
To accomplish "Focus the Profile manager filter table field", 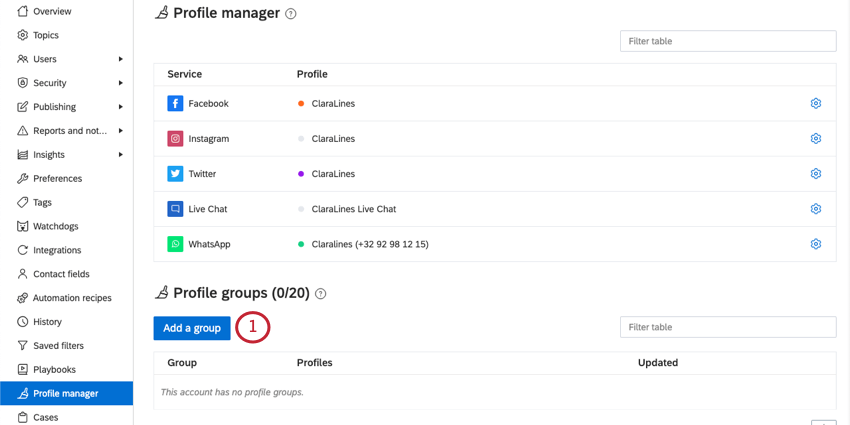I will 728,41.
